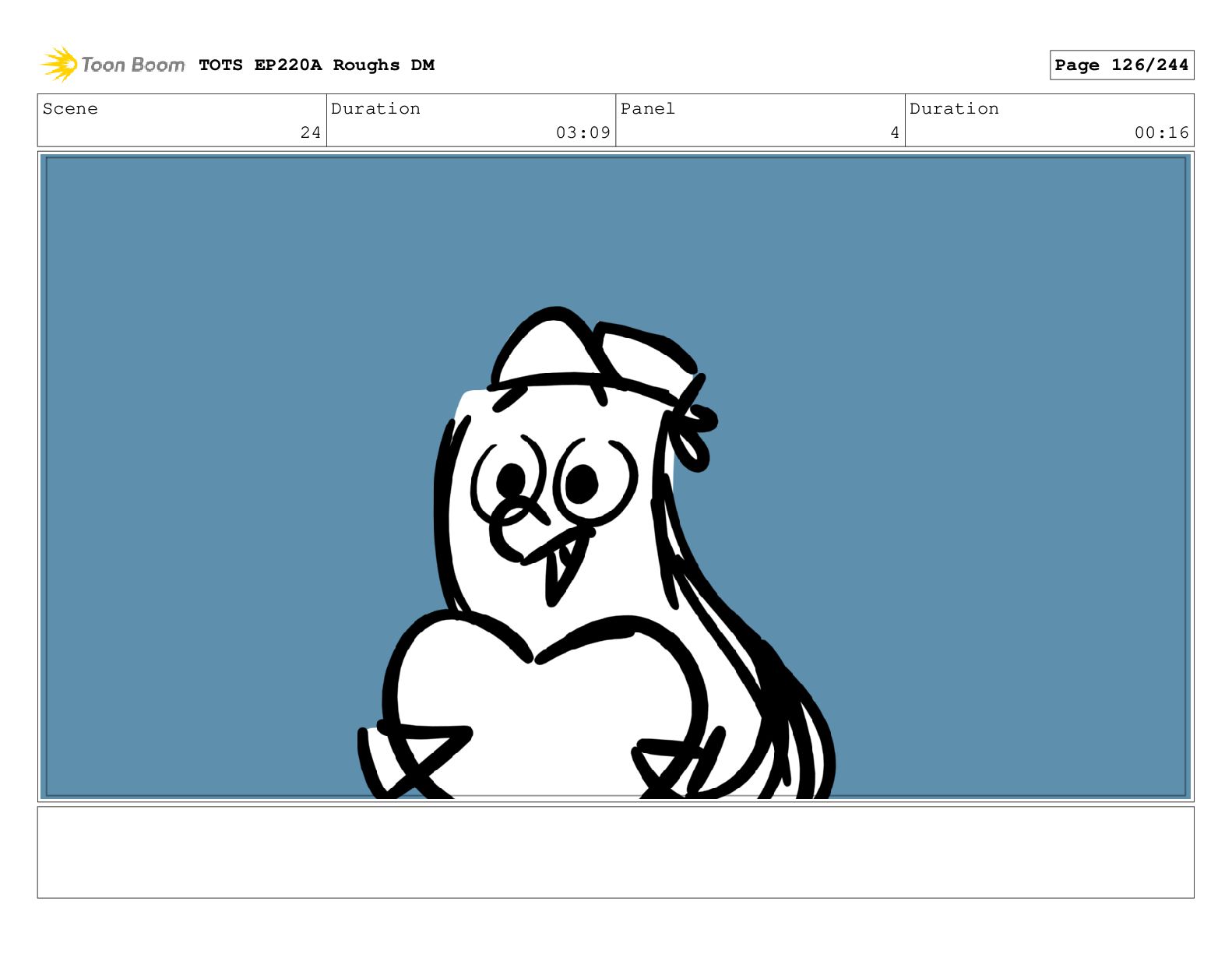The height and width of the screenshot is (954, 1232).
Task: Select the scene number '24'
Action: pyautogui.click(x=311, y=132)
